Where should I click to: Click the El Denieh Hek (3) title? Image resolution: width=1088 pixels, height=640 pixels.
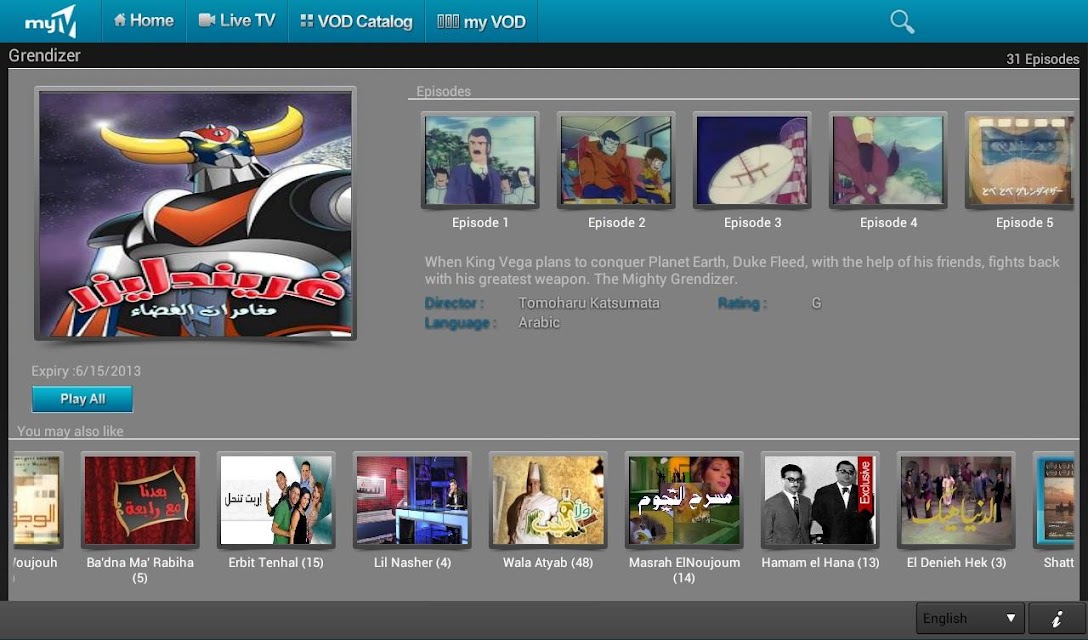point(956,563)
